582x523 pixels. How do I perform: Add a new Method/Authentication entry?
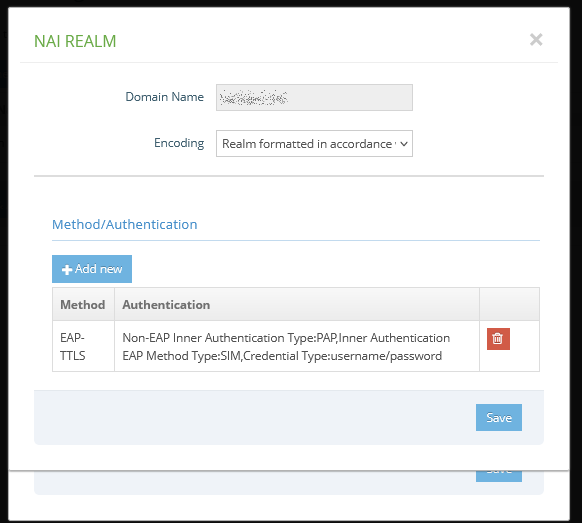(92, 269)
